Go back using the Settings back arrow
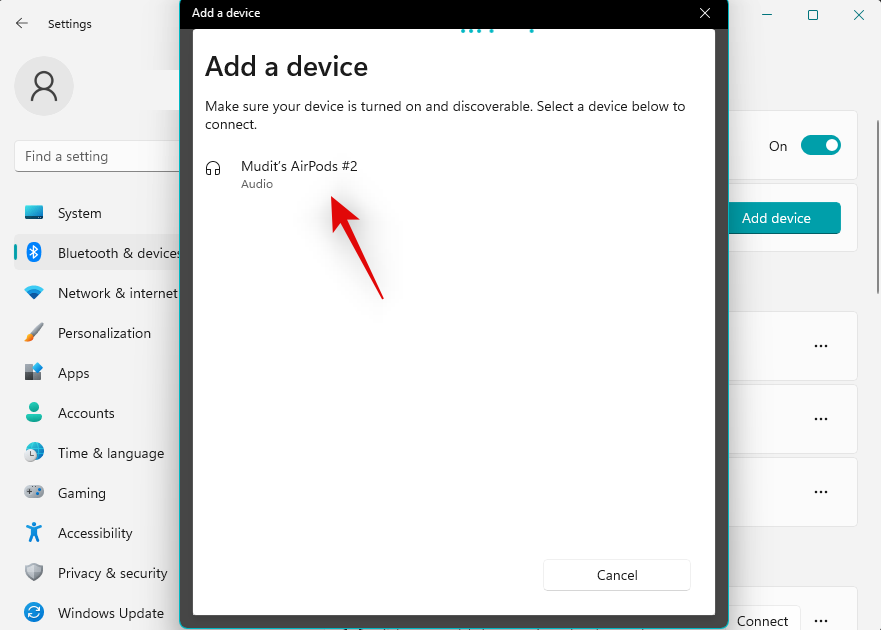Screen dimensions: 881x630 pos(21,24)
